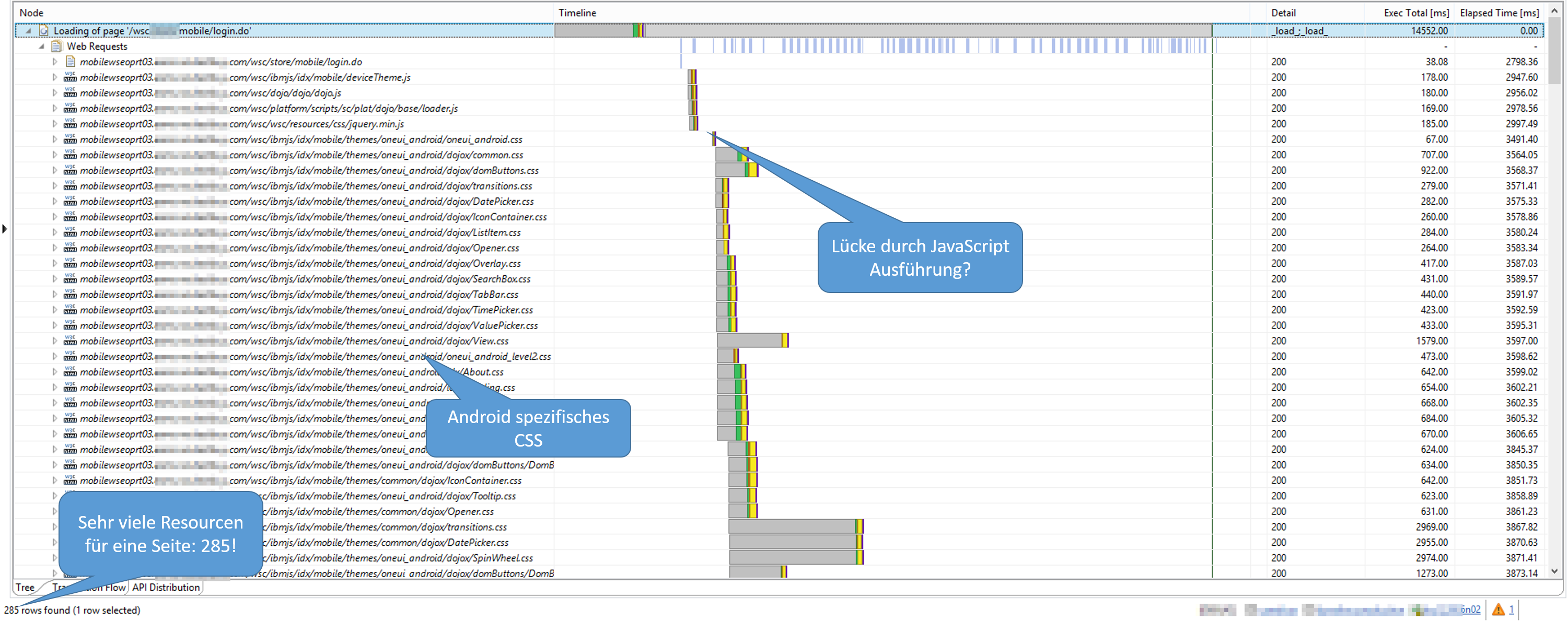Open the warning count link '1'
Image resolution: width=1568 pixels, height=621 pixels.
point(1512,610)
